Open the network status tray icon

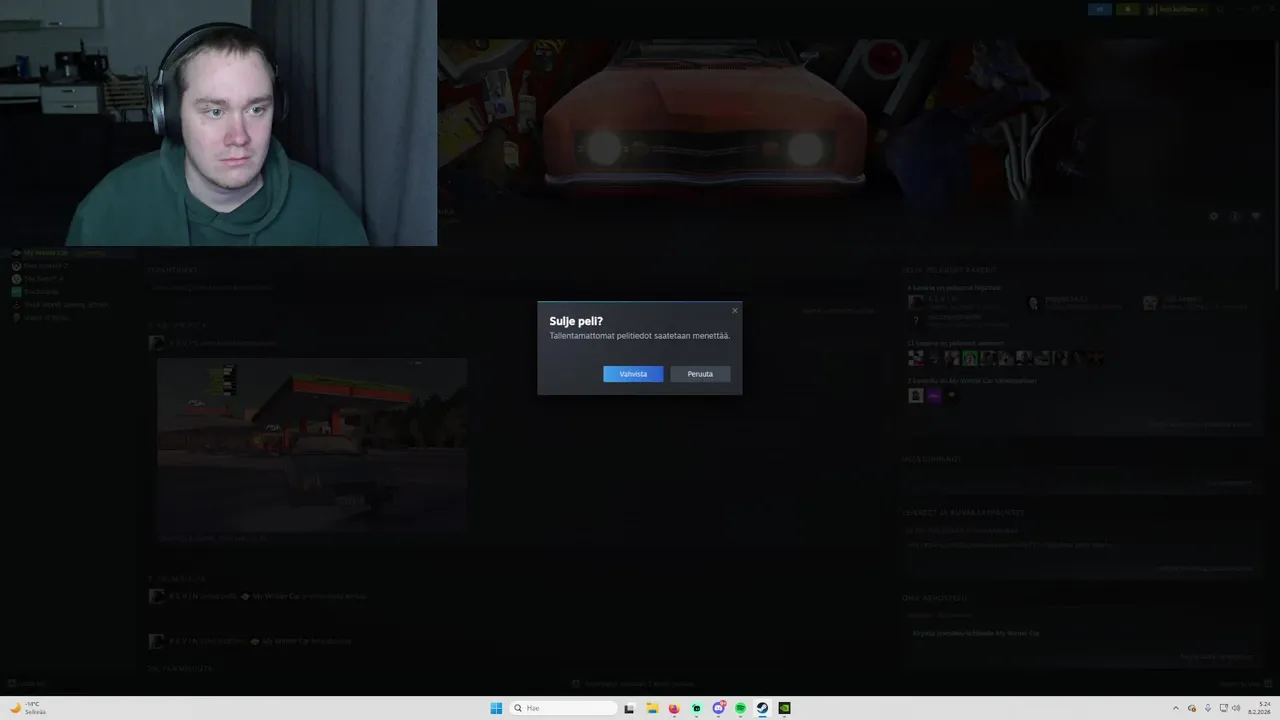(x=1223, y=708)
